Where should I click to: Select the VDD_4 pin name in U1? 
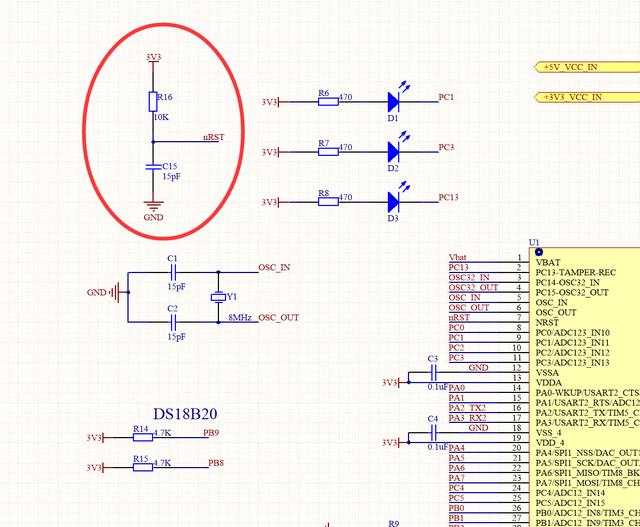[x=549, y=443]
